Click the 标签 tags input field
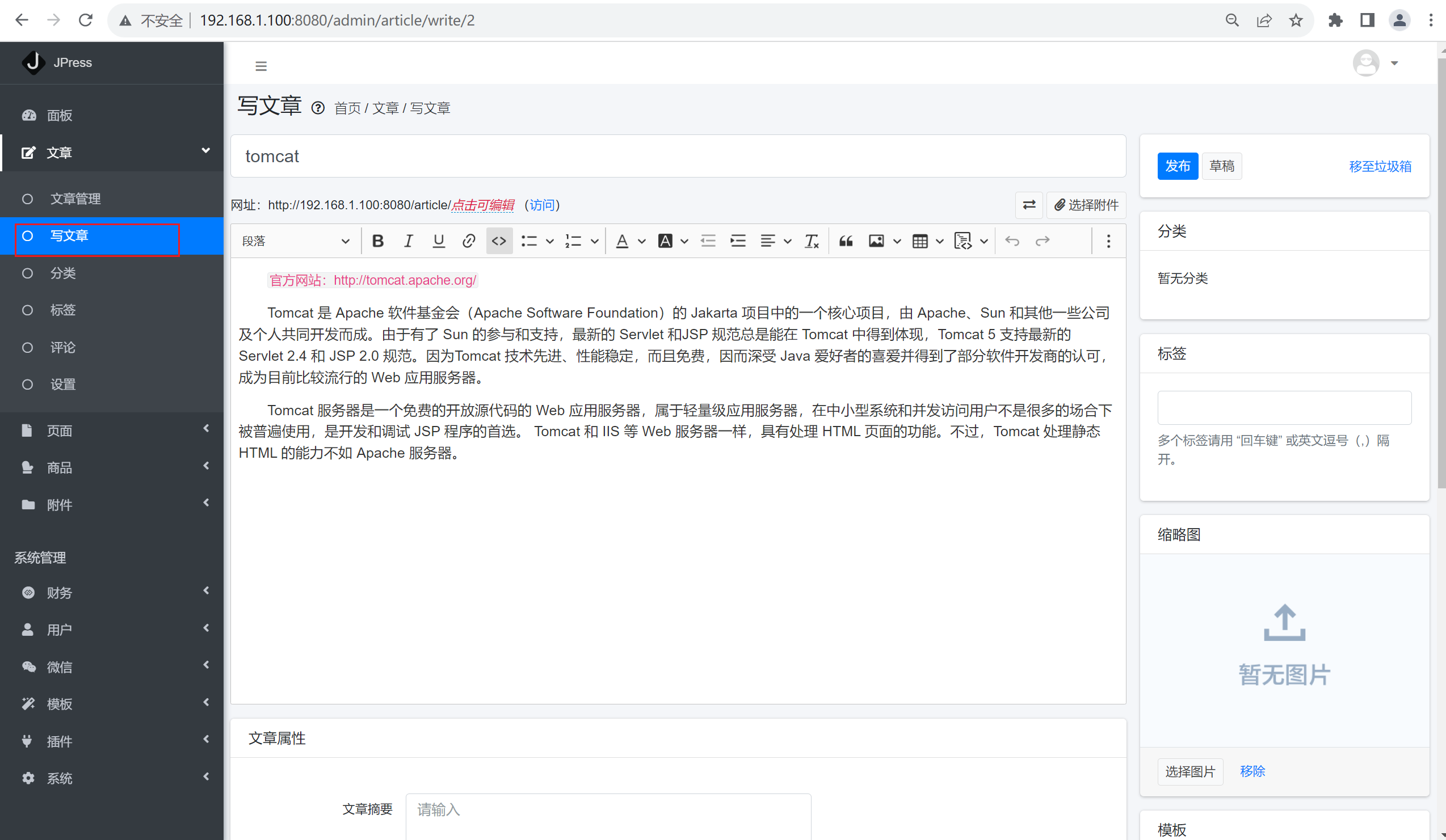This screenshot has width=1446, height=840. (x=1284, y=408)
